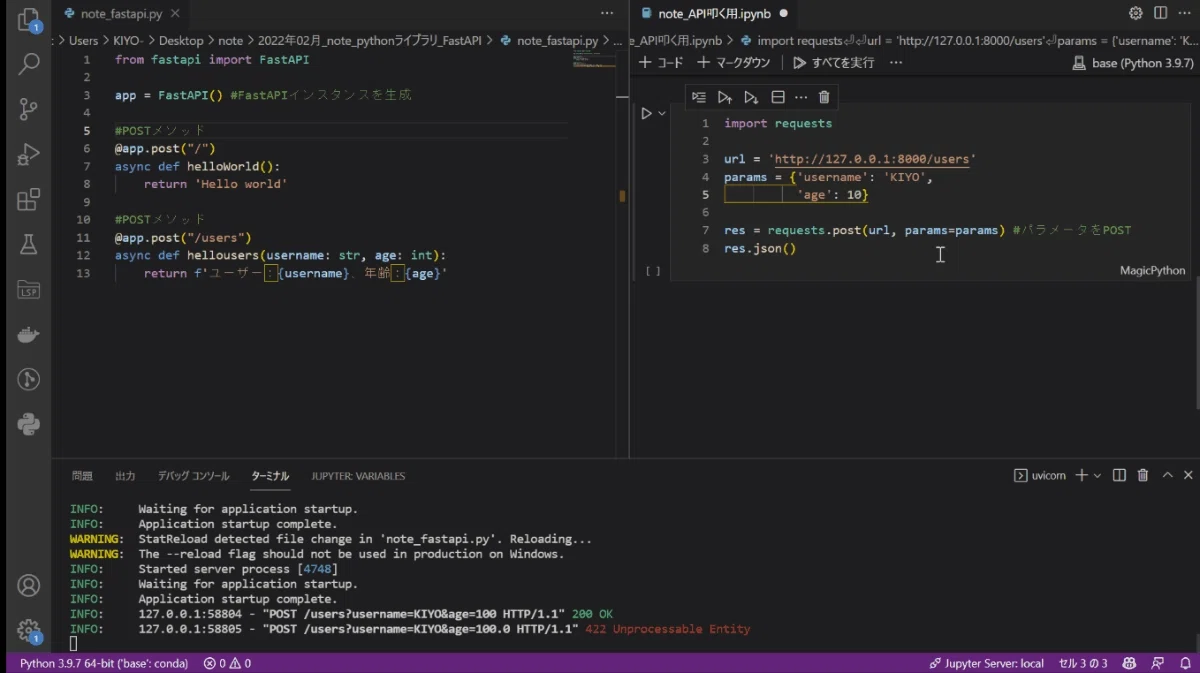The width and height of the screenshot is (1200, 673).
Task: Split the notebook editor
Action: pos(1160,14)
